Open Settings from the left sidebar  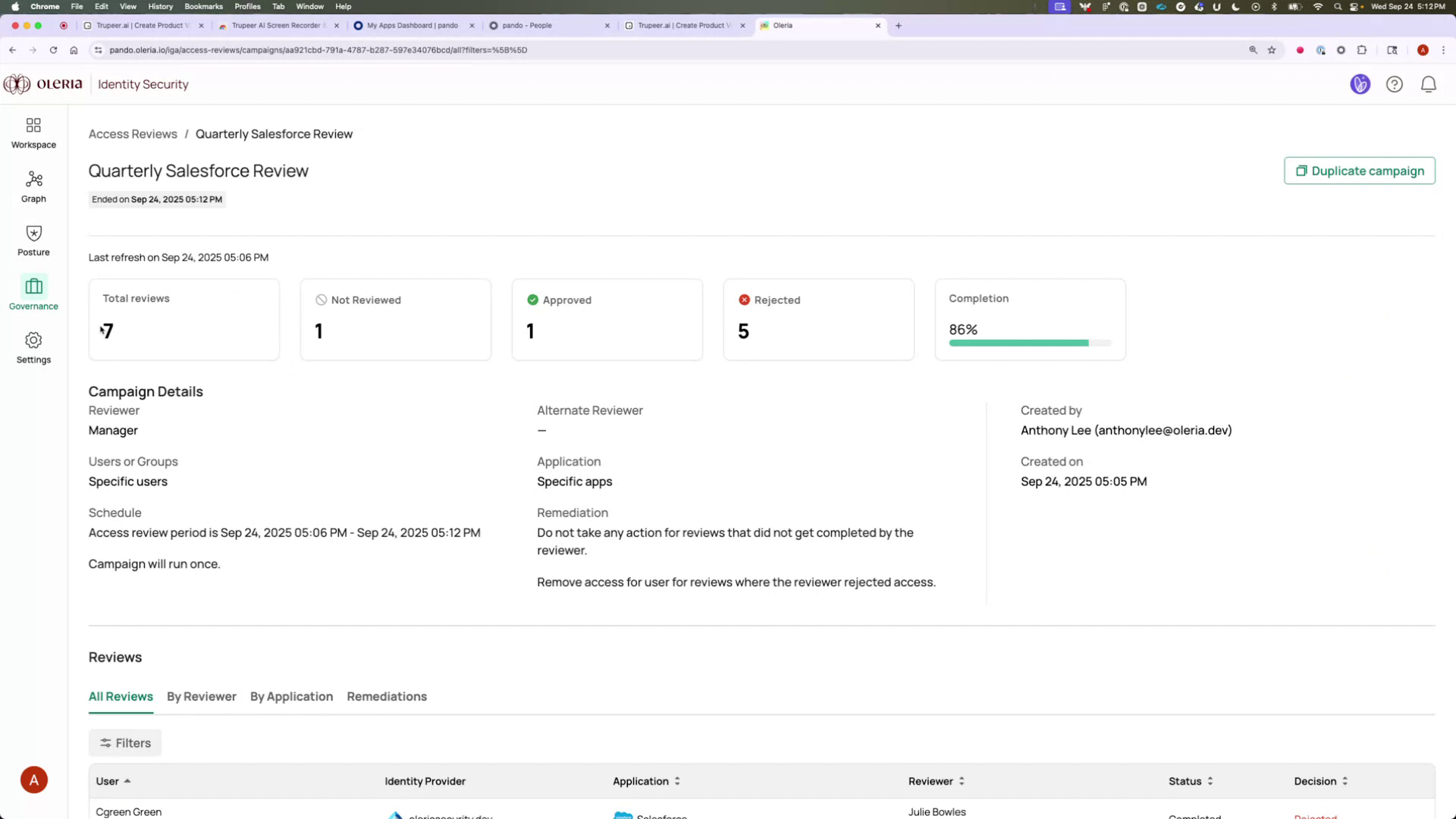click(x=33, y=347)
